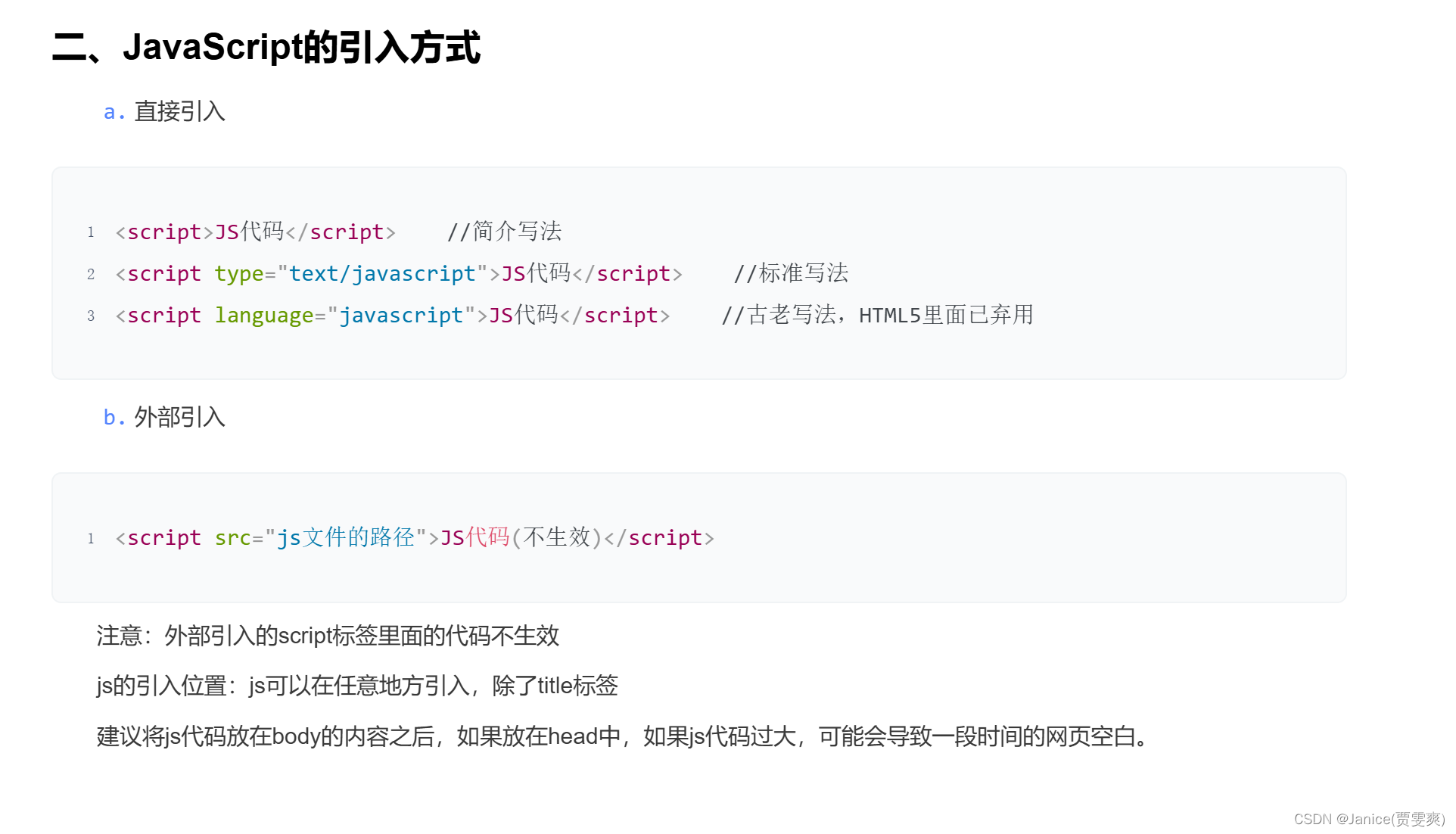The width and height of the screenshot is (1456, 834).
Task: Click line number 2 in first code block
Action: (91, 273)
